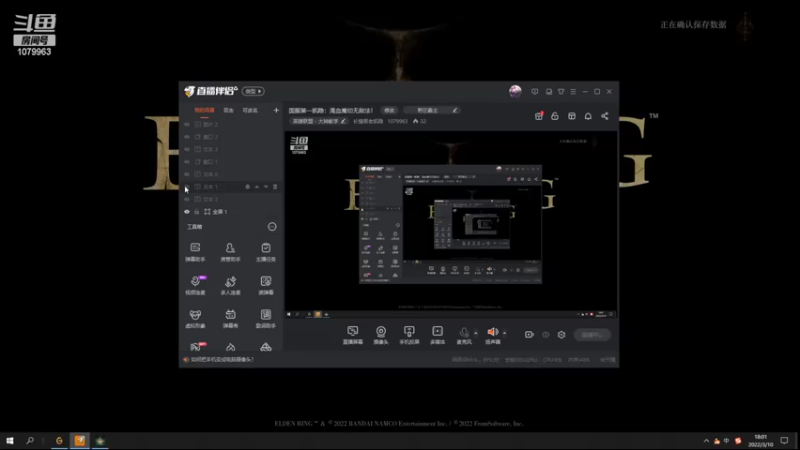Open the 主播任务 tool
800x450 pixels.
[266, 252]
